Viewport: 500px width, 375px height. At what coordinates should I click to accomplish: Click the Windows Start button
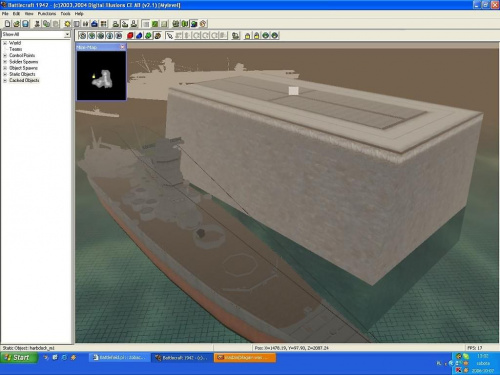(19, 358)
